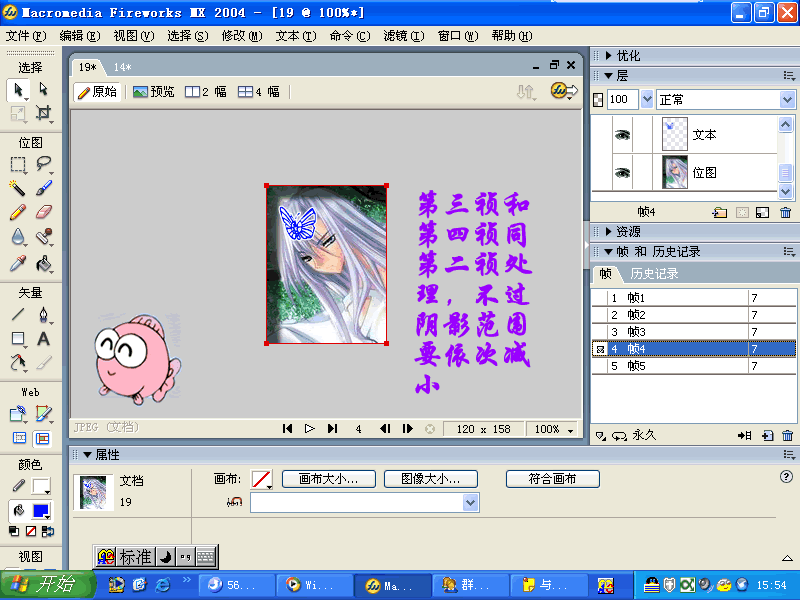800x600 pixels.
Task: Toggle visibility of 位图 layer
Action: [x=622, y=172]
